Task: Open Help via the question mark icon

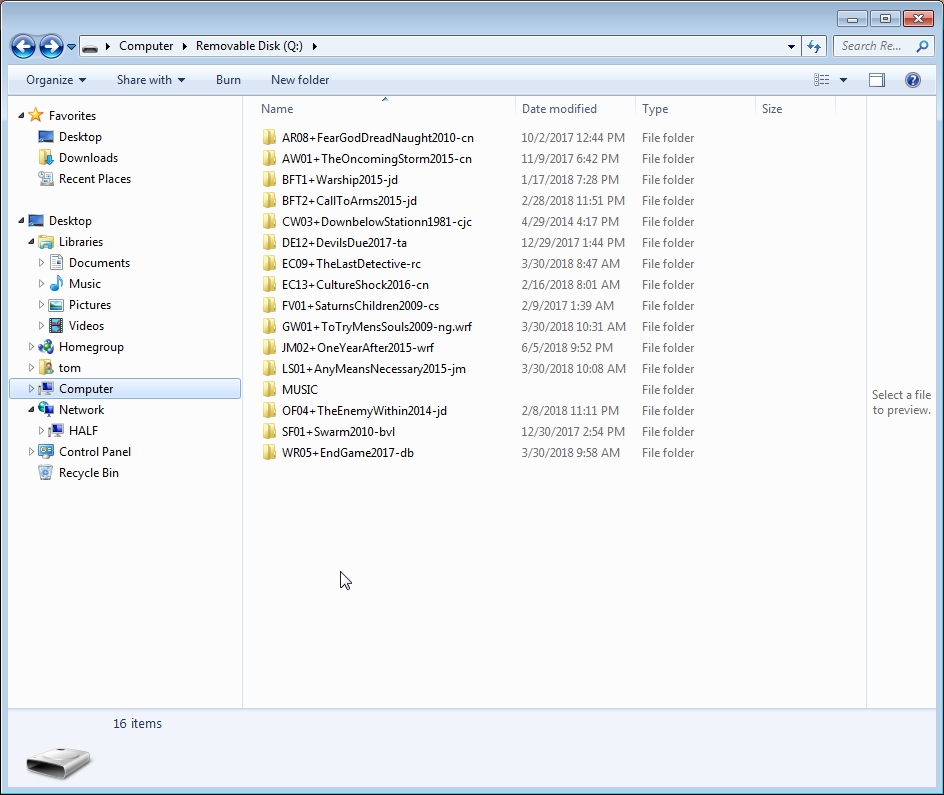Action: click(x=913, y=80)
